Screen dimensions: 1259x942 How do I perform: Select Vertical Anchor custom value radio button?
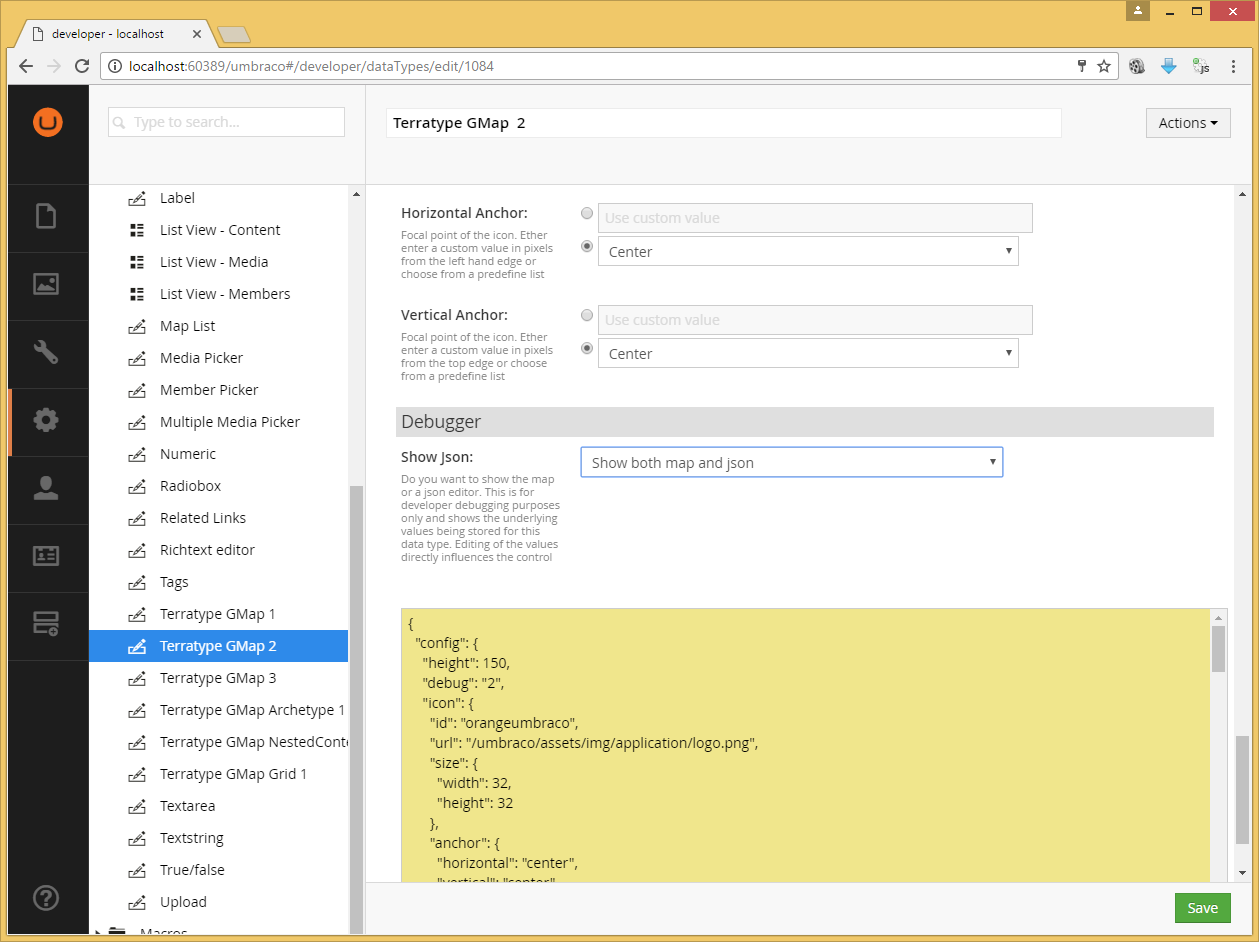[587, 315]
